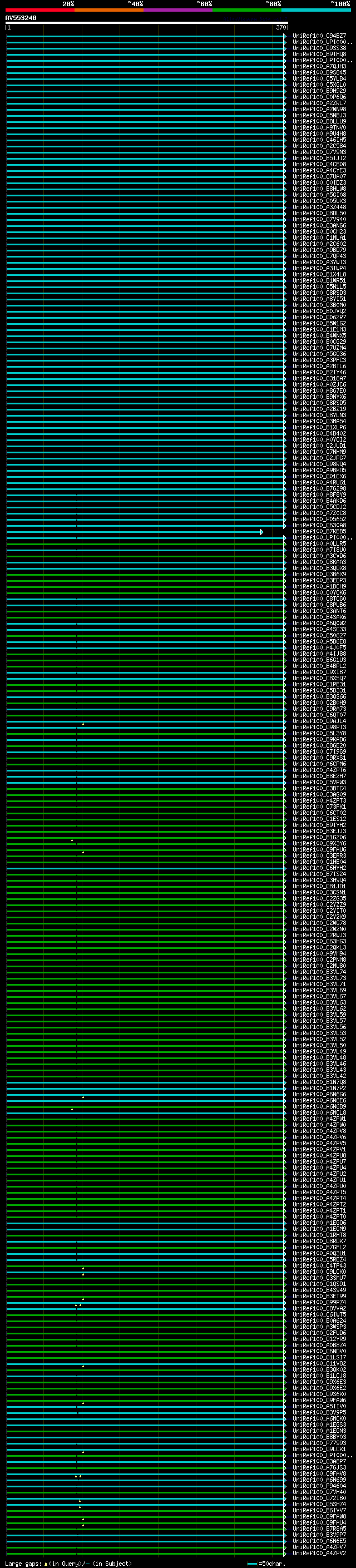The width and height of the screenshot is (356, 1568).
Task: Click the cyan ~100% legend segment
Action: [x=316, y=10]
